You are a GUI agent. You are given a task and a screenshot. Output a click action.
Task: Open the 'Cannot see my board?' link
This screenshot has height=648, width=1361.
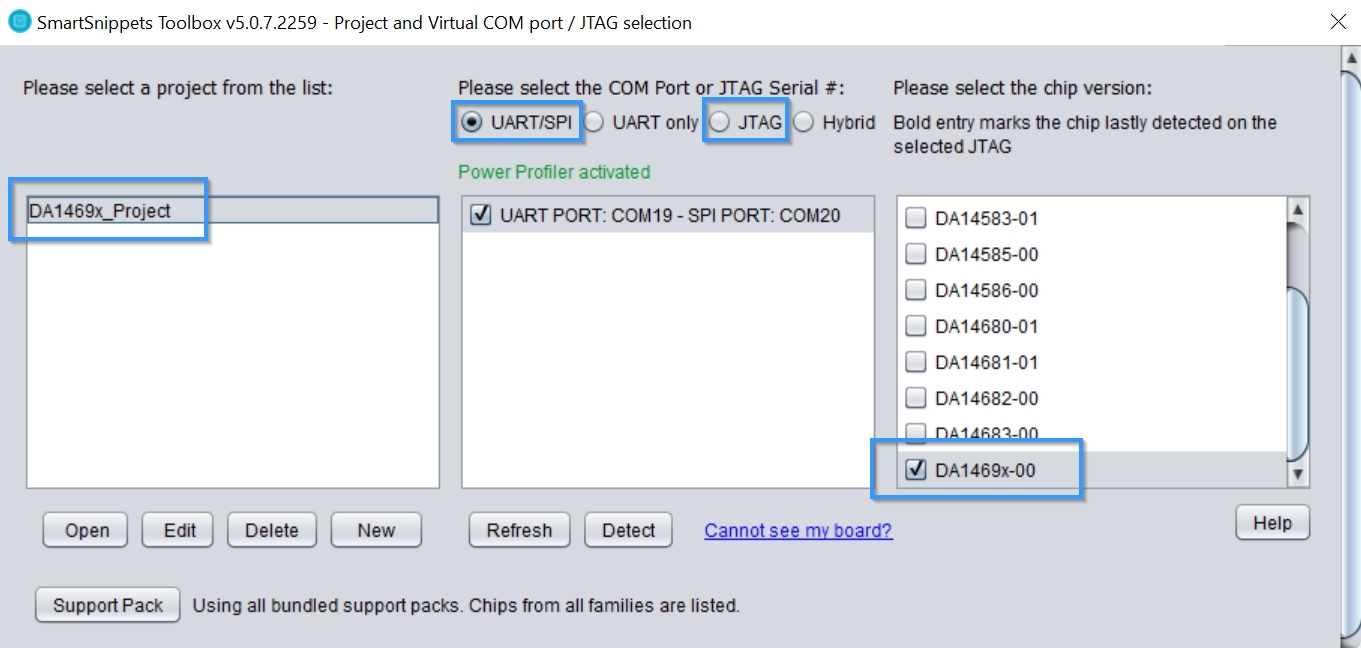(798, 530)
